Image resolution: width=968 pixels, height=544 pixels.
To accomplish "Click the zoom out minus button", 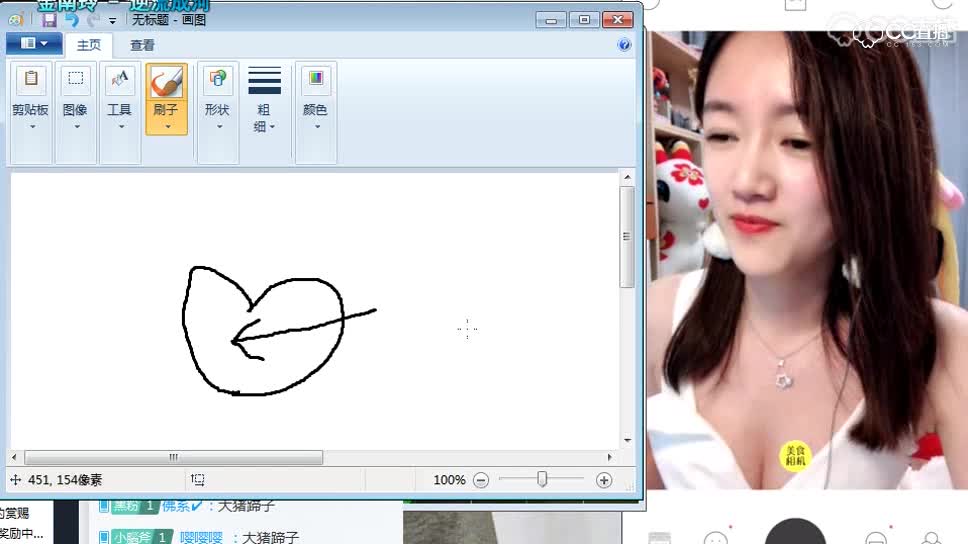I will pos(481,480).
